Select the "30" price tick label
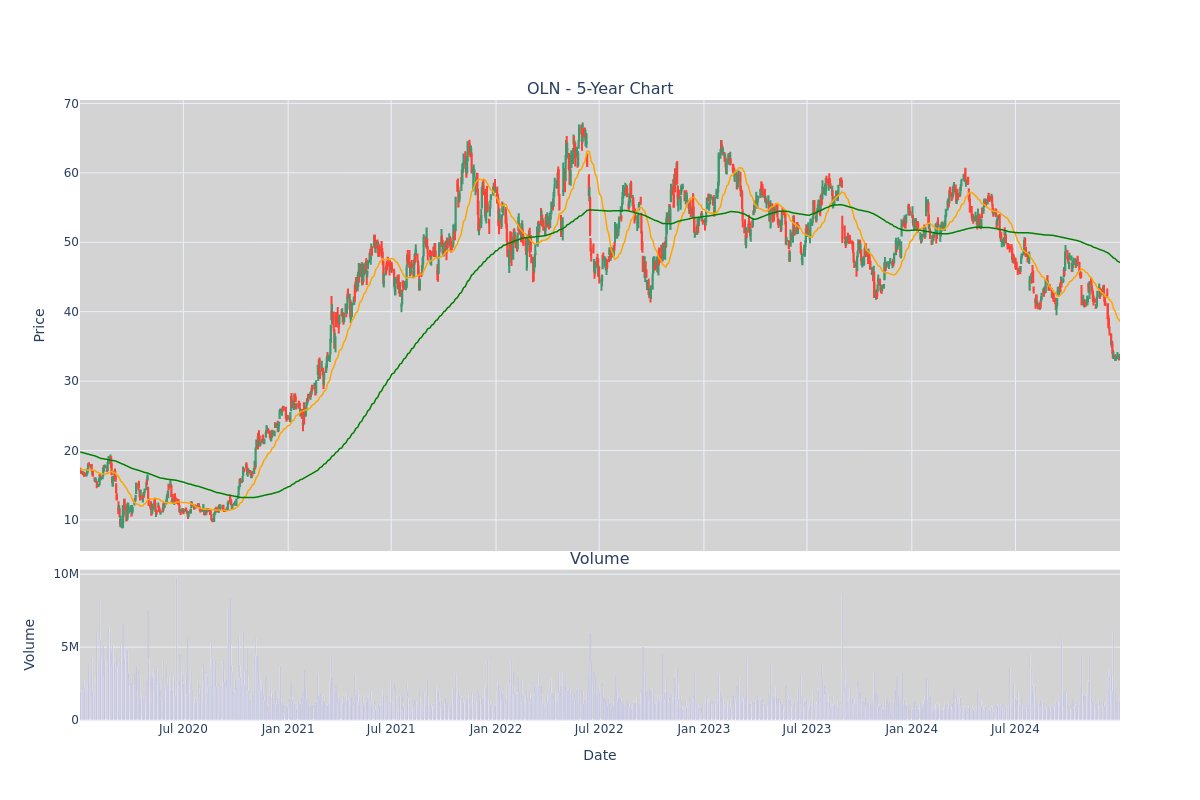 [x=71, y=381]
